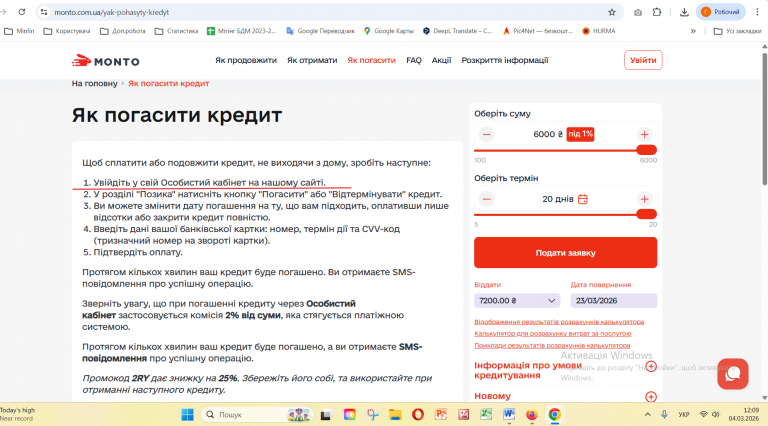The image size is (768, 426).
Task: Open the Акції menu item
Action: click(x=441, y=60)
